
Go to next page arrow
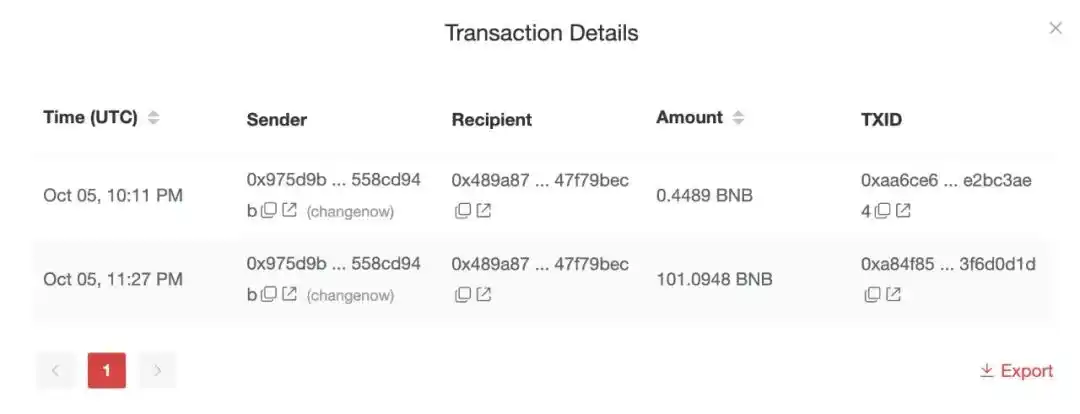[158, 371]
